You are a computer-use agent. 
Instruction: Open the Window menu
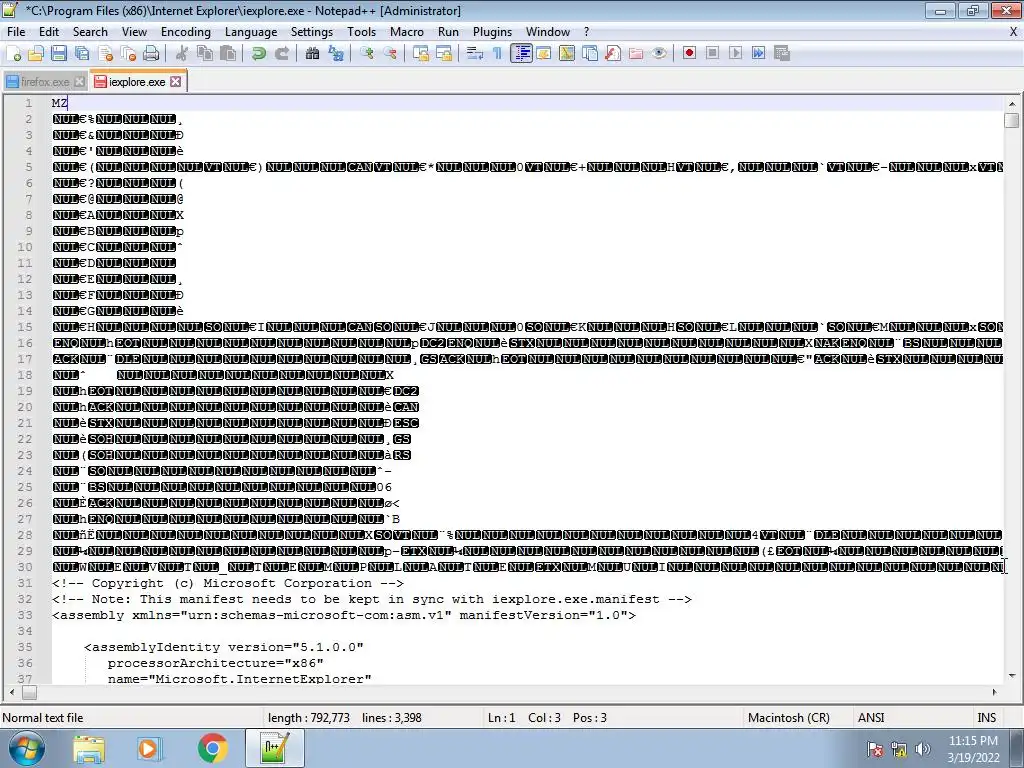click(548, 32)
